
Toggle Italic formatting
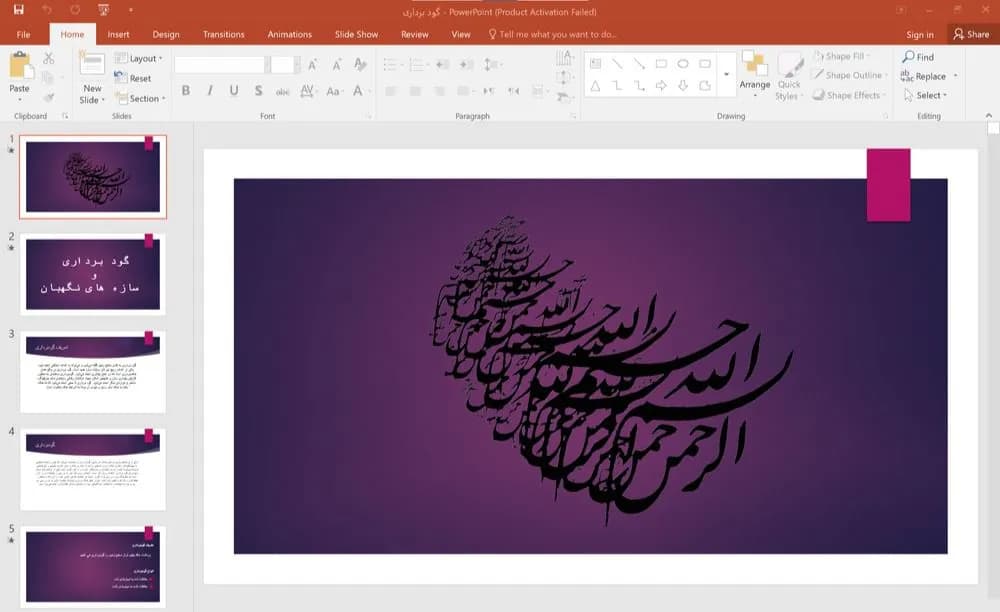click(x=210, y=91)
